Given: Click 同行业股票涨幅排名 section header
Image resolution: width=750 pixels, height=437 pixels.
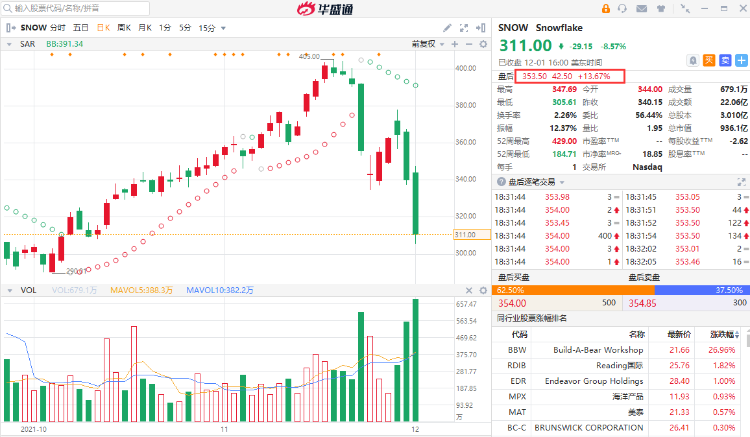Looking at the screenshot, I should (x=531, y=318).
